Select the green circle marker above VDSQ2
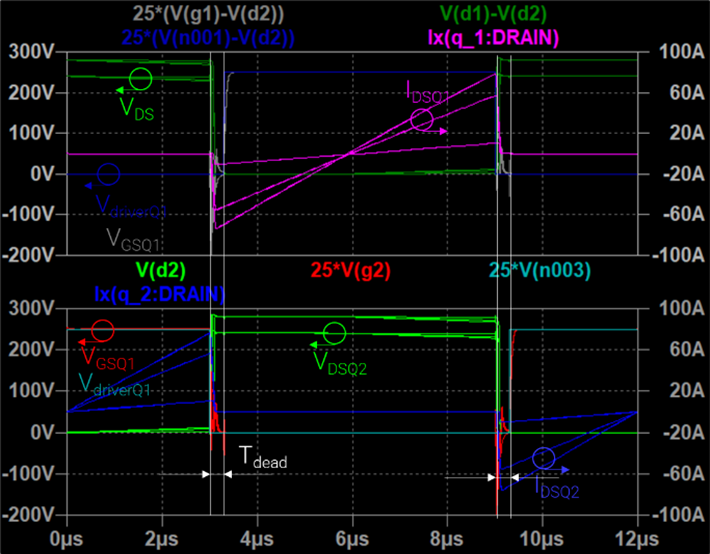This screenshot has height=554, width=710. 334,333
